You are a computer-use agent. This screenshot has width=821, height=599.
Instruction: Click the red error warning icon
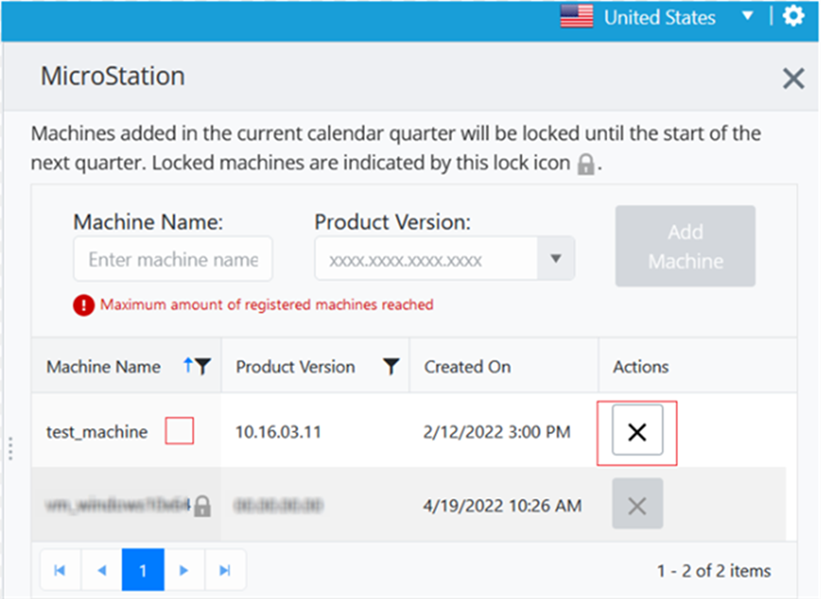click(x=83, y=305)
